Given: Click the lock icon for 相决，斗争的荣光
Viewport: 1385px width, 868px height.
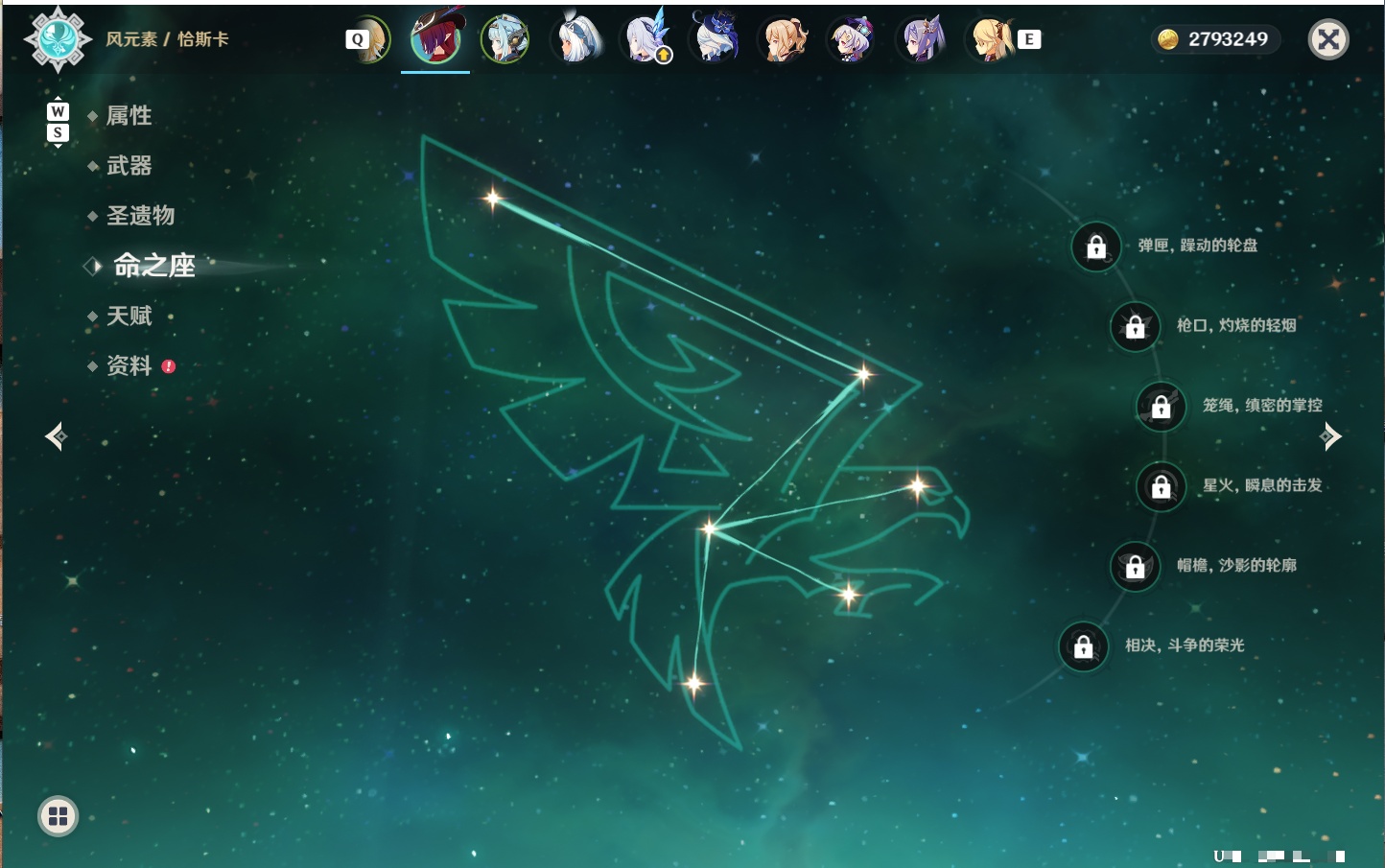Looking at the screenshot, I should point(1084,646).
